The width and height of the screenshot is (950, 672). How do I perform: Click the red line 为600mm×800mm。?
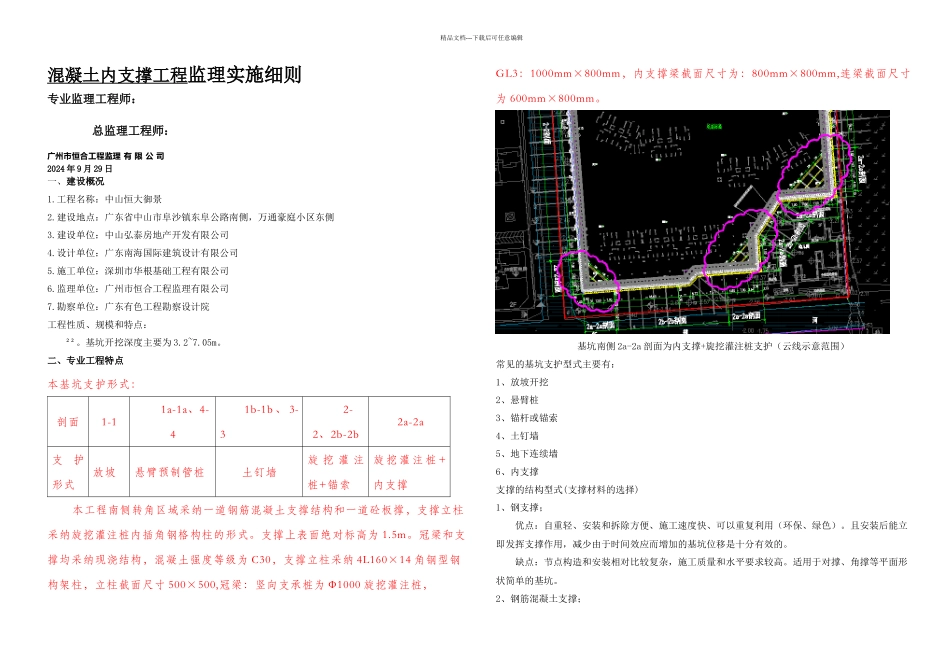[x=549, y=98]
